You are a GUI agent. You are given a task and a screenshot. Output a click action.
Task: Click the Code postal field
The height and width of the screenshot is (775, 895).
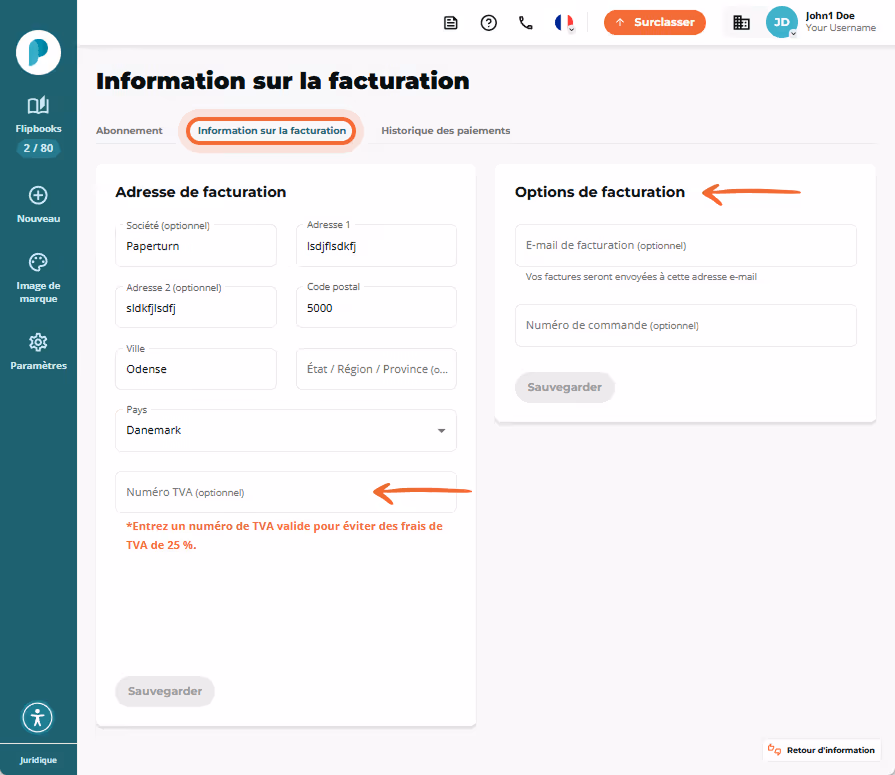pyautogui.click(x=376, y=307)
